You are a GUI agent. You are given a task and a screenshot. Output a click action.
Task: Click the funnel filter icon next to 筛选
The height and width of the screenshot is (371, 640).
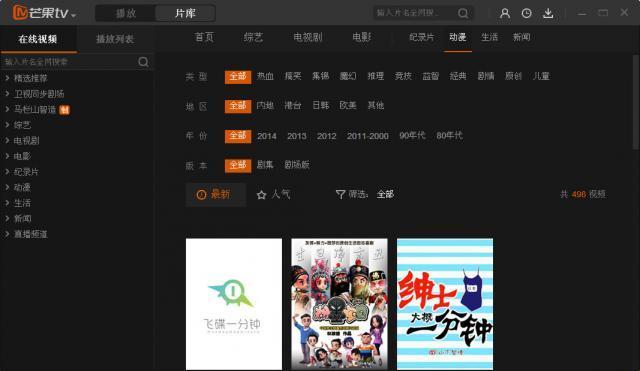pos(340,195)
